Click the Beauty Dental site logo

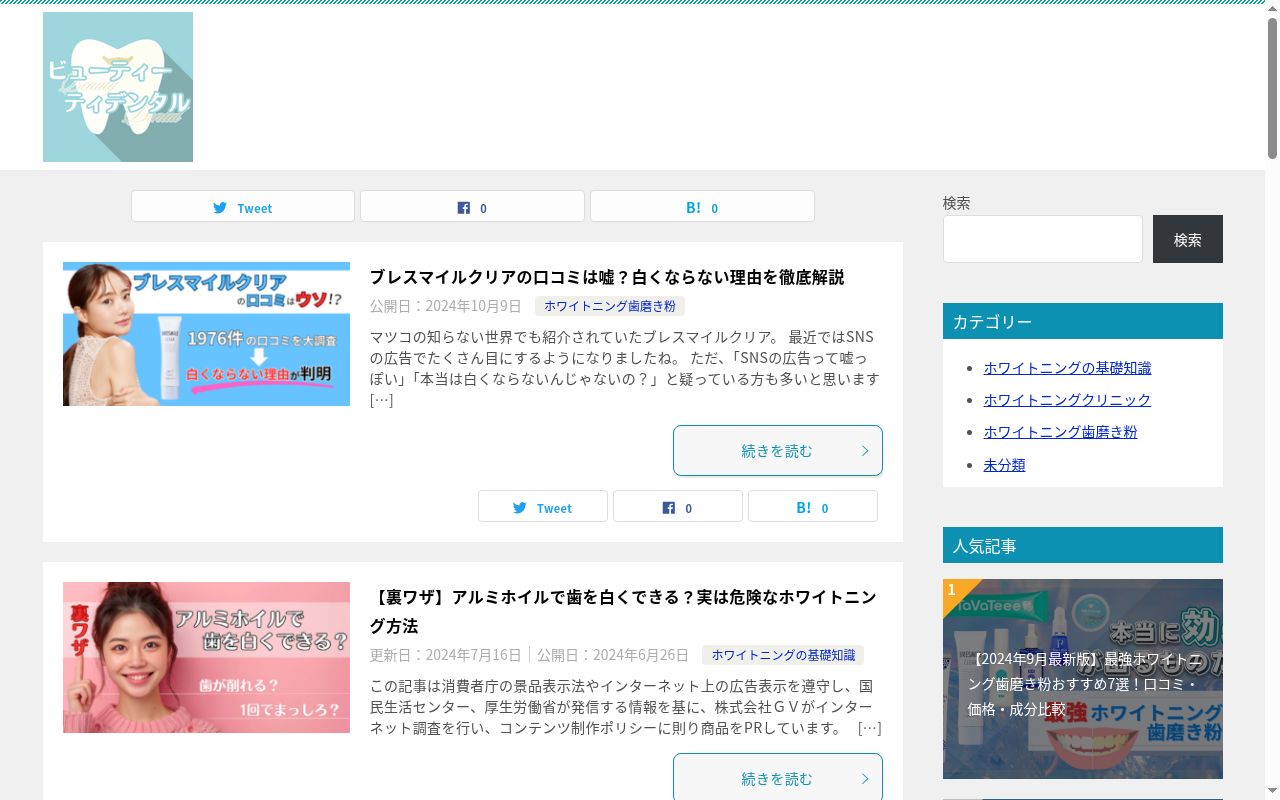118,87
